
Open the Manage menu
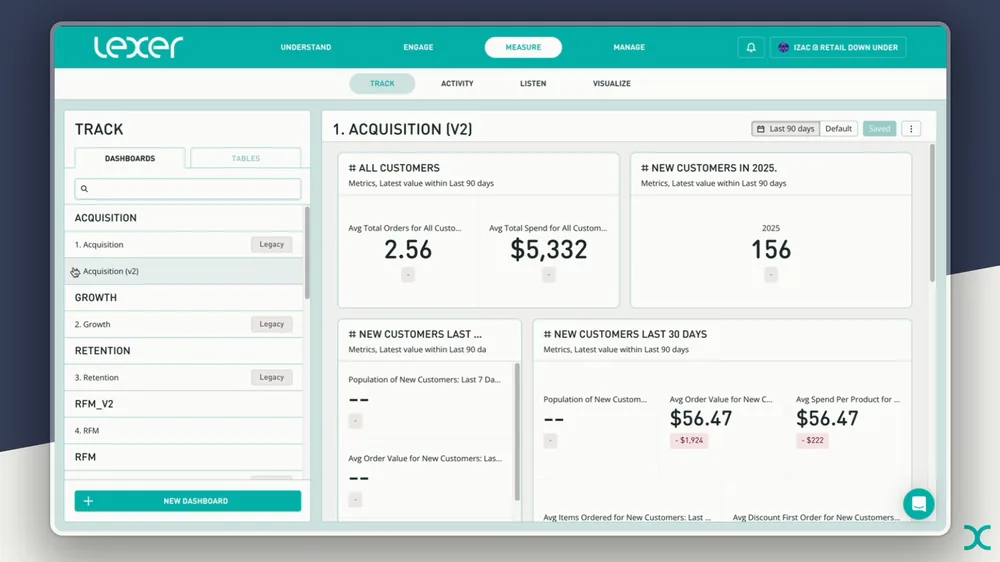click(x=629, y=47)
